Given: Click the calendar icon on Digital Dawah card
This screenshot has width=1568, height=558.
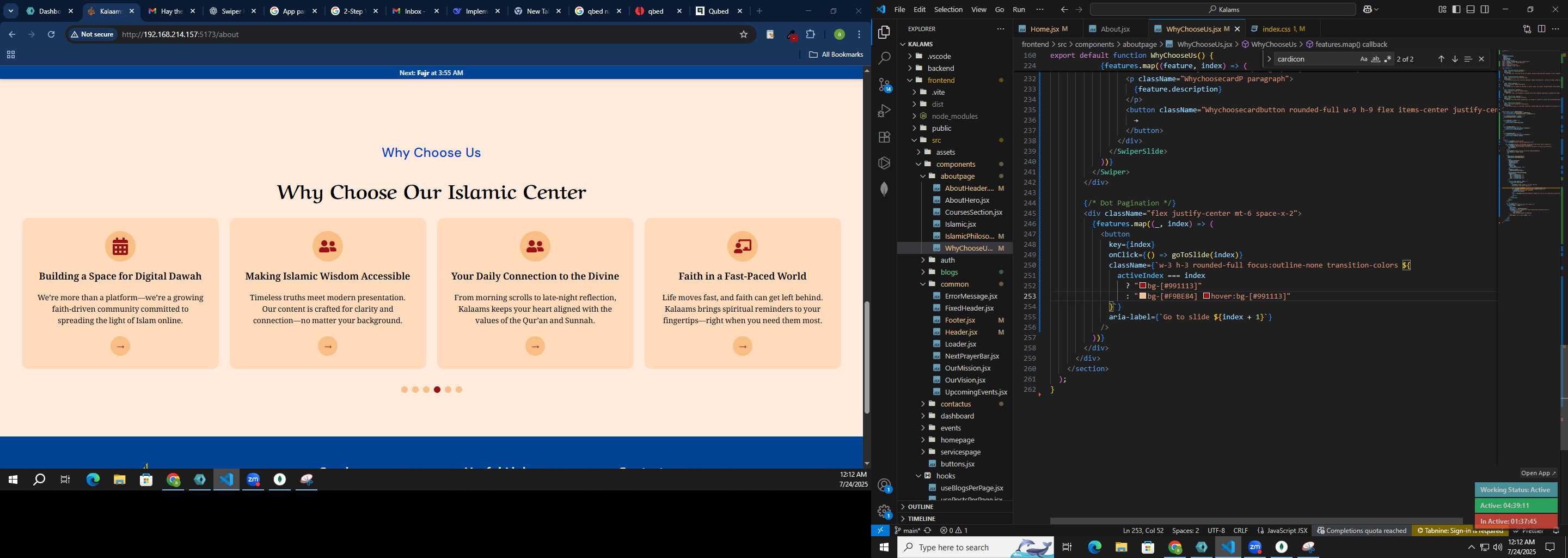Looking at the screenshot, I should point(120,246).
